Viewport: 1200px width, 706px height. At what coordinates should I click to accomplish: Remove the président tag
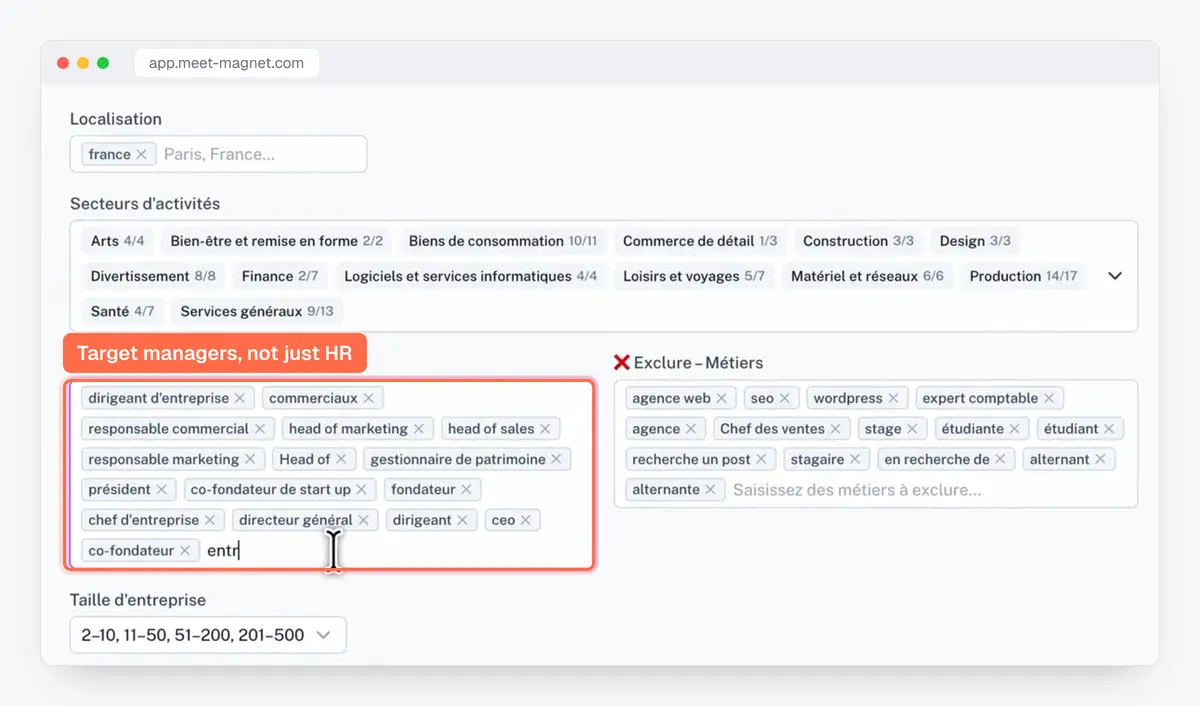coord(162,489)
